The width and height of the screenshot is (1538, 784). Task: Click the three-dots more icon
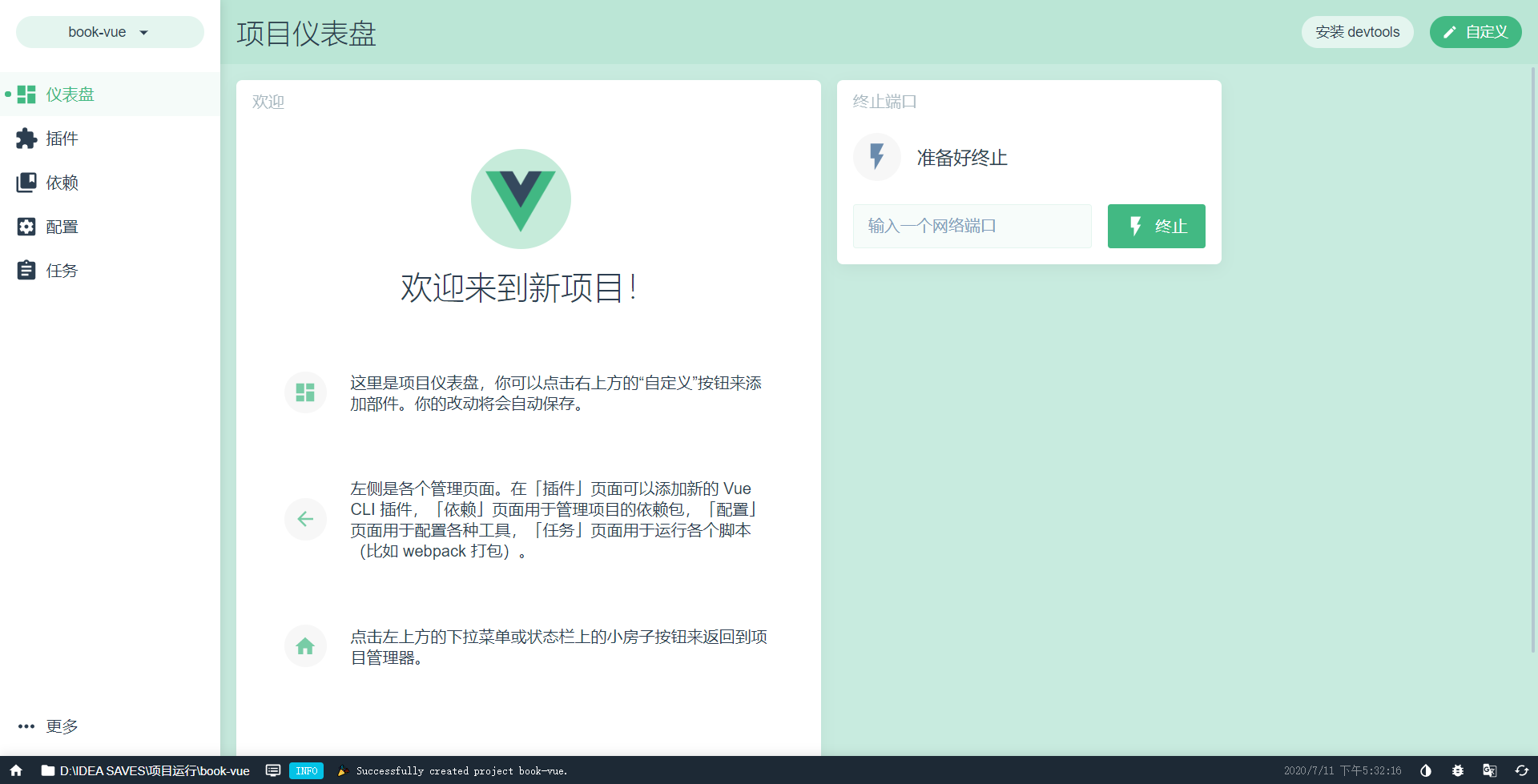pos(26,726)
